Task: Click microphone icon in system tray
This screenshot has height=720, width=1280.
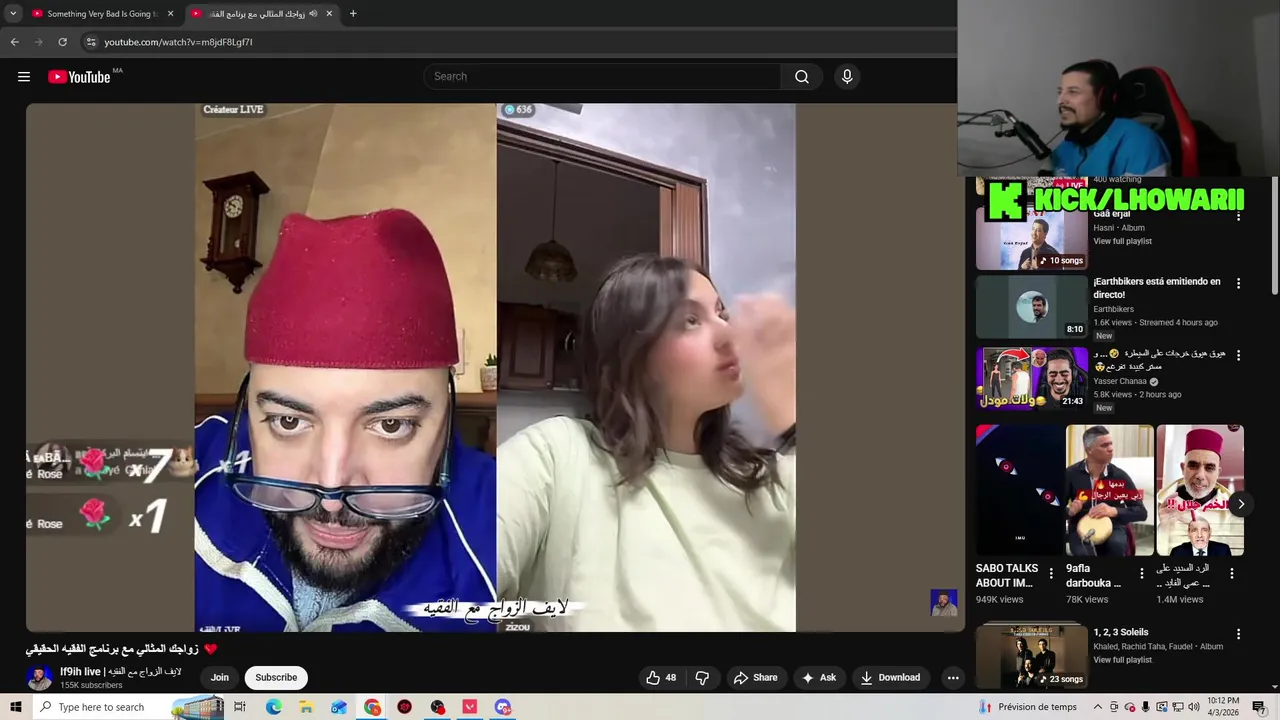Action: click(1145, 707)
